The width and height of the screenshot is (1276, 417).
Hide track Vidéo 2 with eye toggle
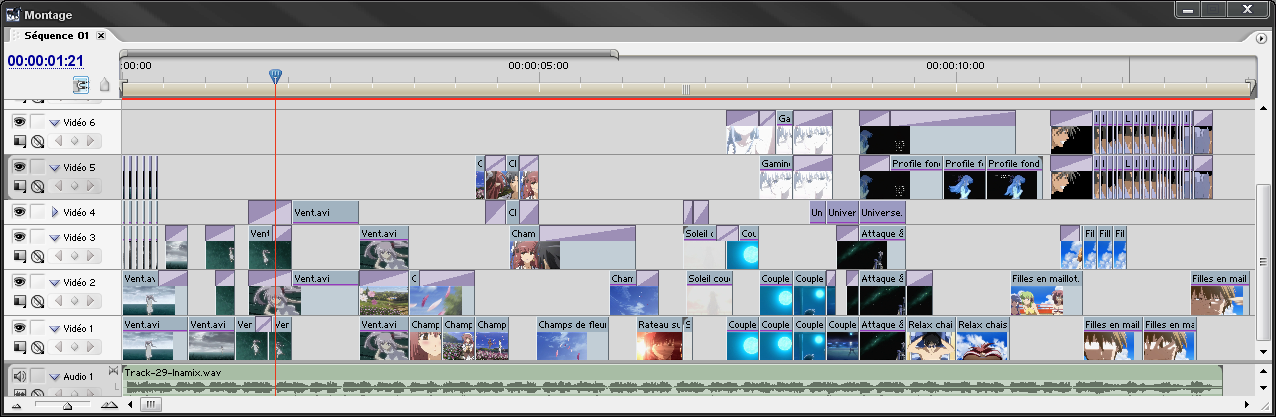click(x=19, y=282)
